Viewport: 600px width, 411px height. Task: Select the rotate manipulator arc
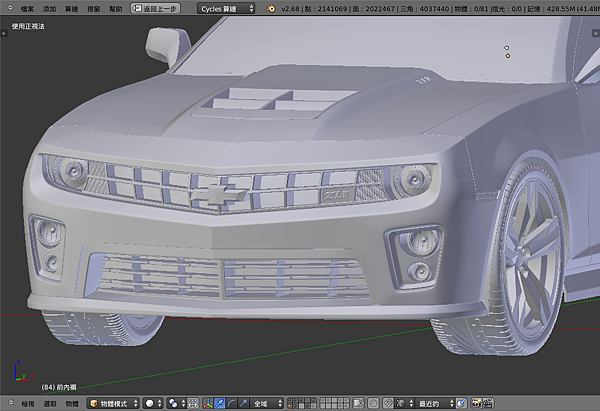[231, 403]
